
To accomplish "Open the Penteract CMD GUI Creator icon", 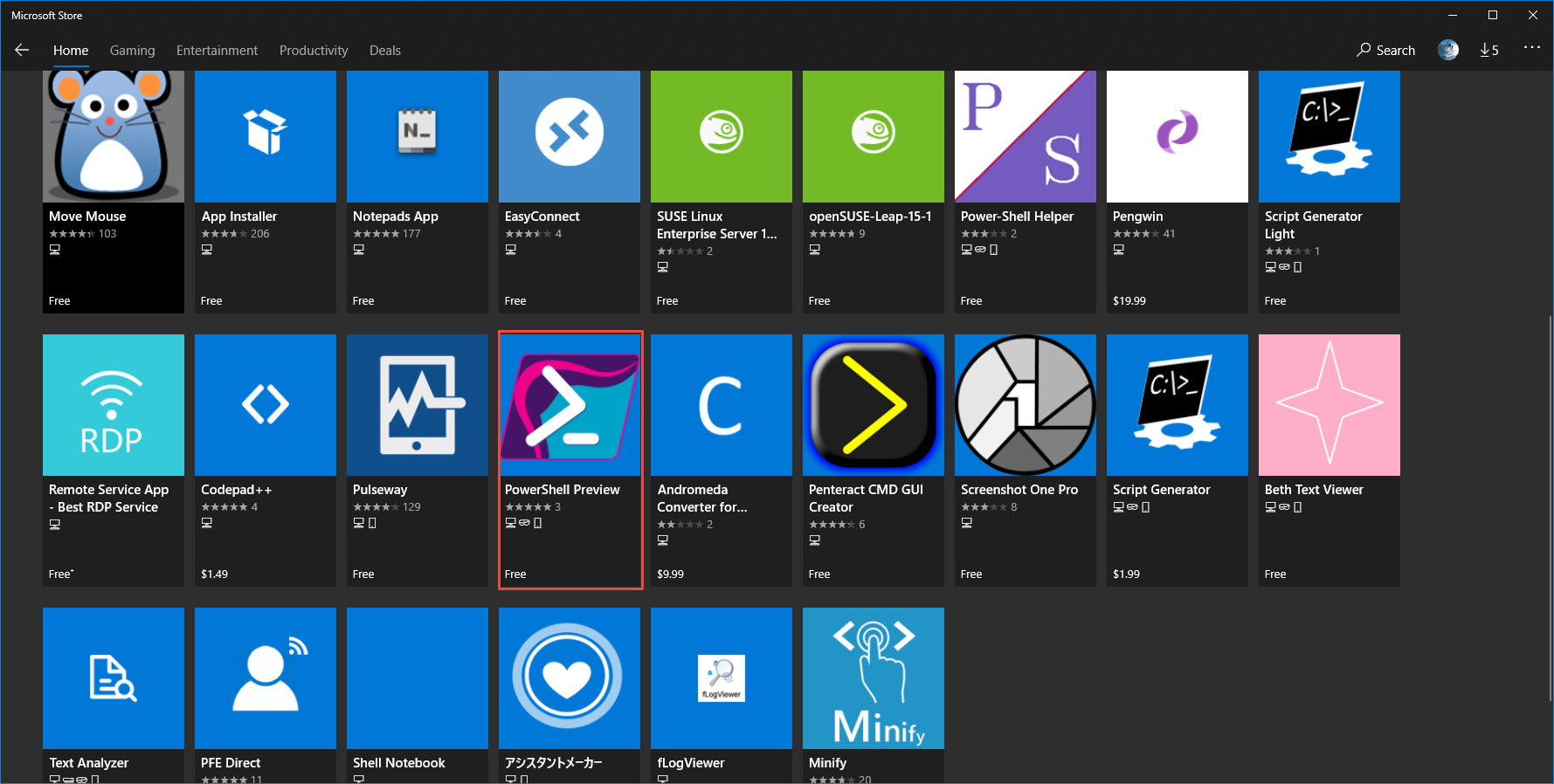I will point(874,405).
